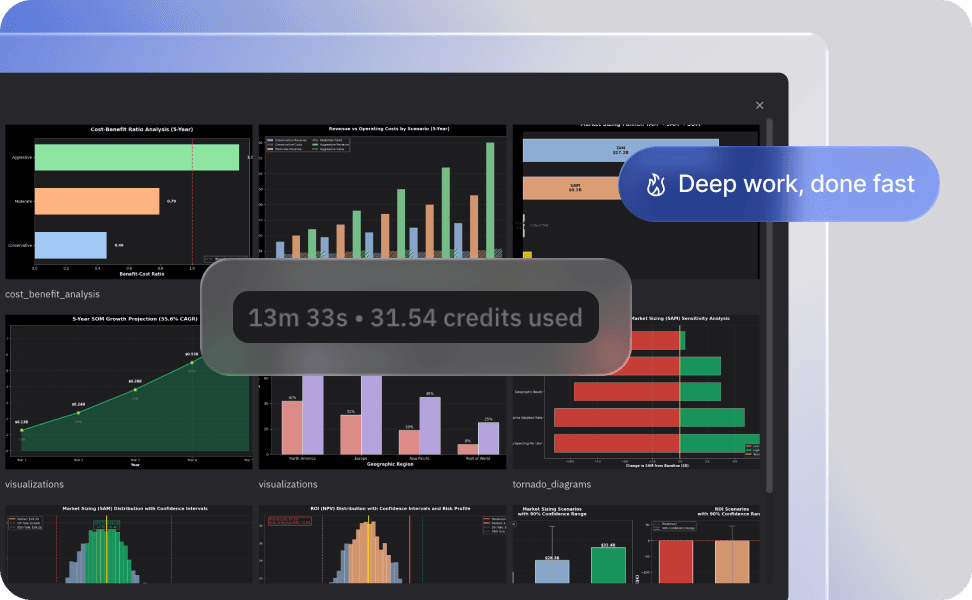
Task: Click the "13m 33s • 31.54 credits used" pill
Action: coord(415,318)
